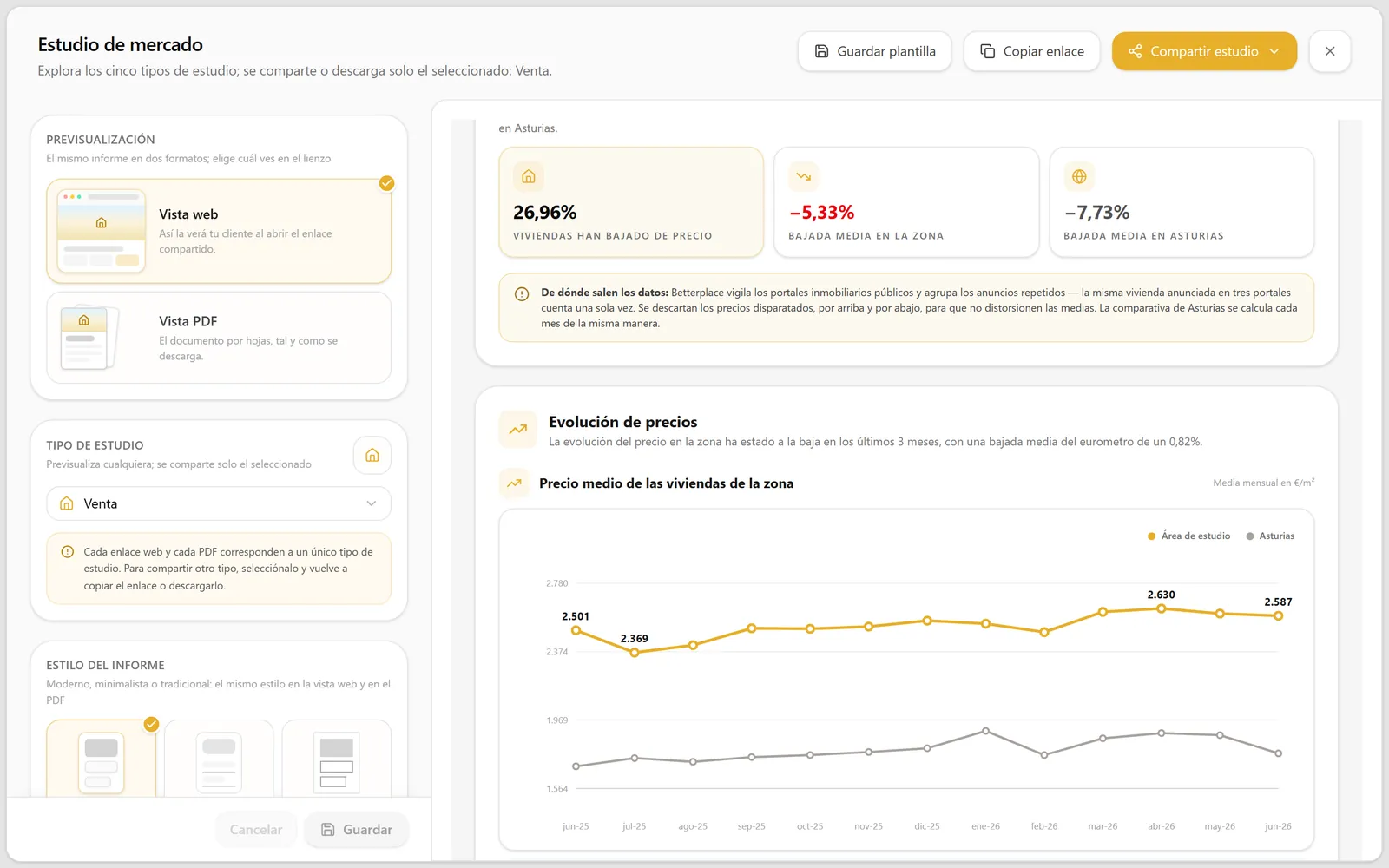Click the Evolución de precios heading
The image size is (1389, 868).
pyautogui.click(x=623, y=422)
